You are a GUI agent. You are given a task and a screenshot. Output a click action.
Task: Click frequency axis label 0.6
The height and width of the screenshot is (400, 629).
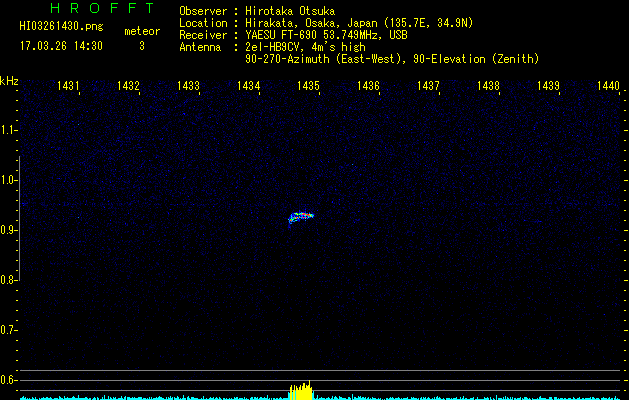[8, 380]
